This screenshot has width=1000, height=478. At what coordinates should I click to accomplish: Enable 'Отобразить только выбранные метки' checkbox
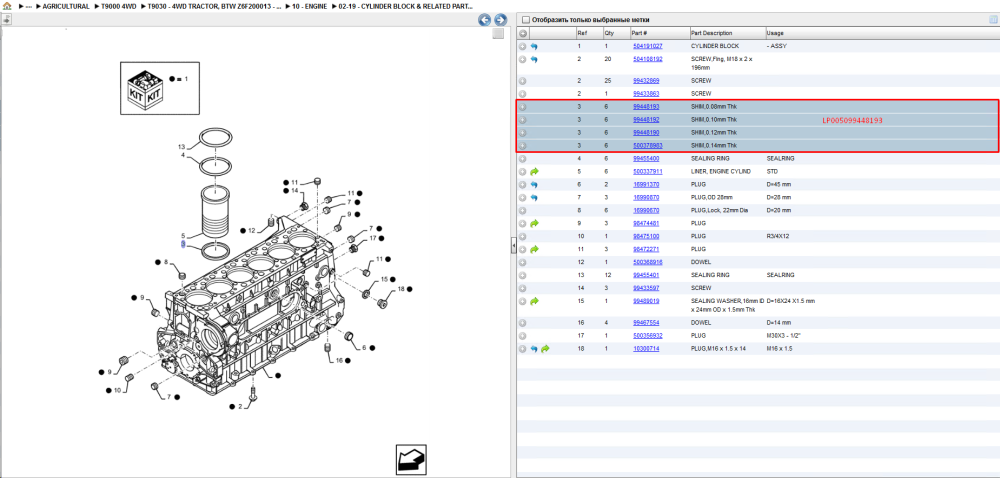tap(526, 20)
